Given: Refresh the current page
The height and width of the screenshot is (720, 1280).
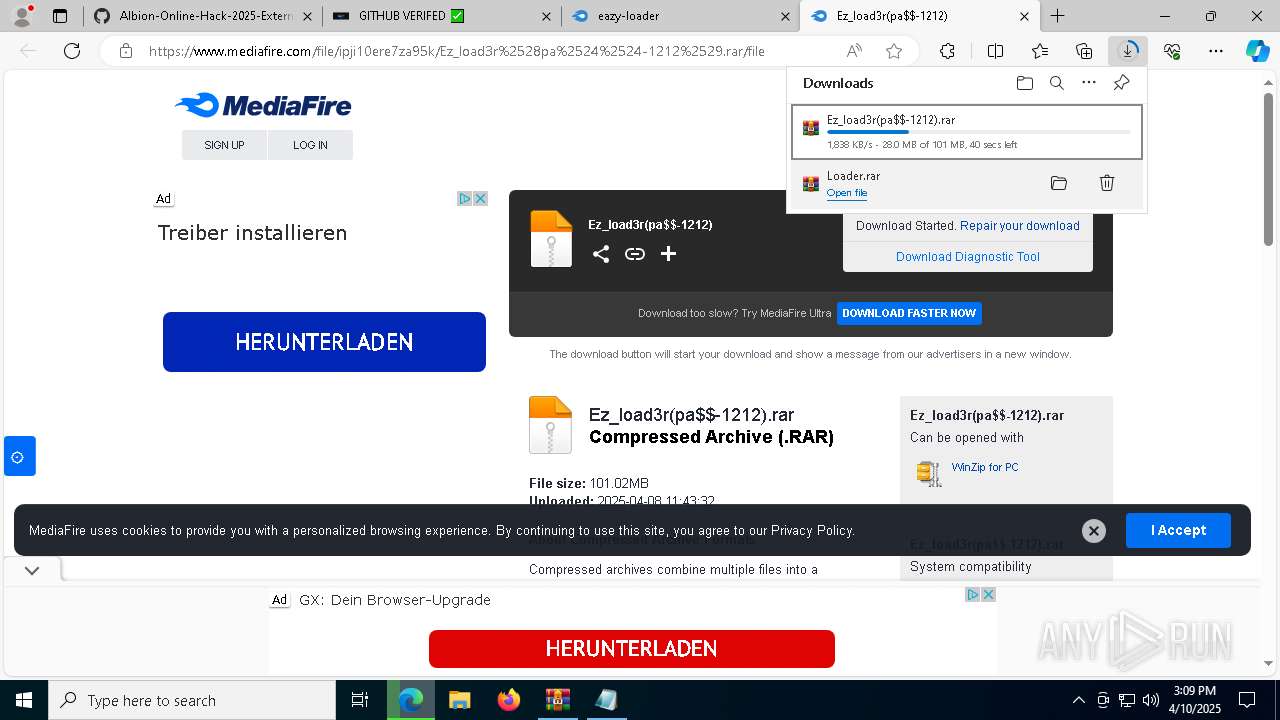Looking at the screenshot, I should (x=72, y=51).
